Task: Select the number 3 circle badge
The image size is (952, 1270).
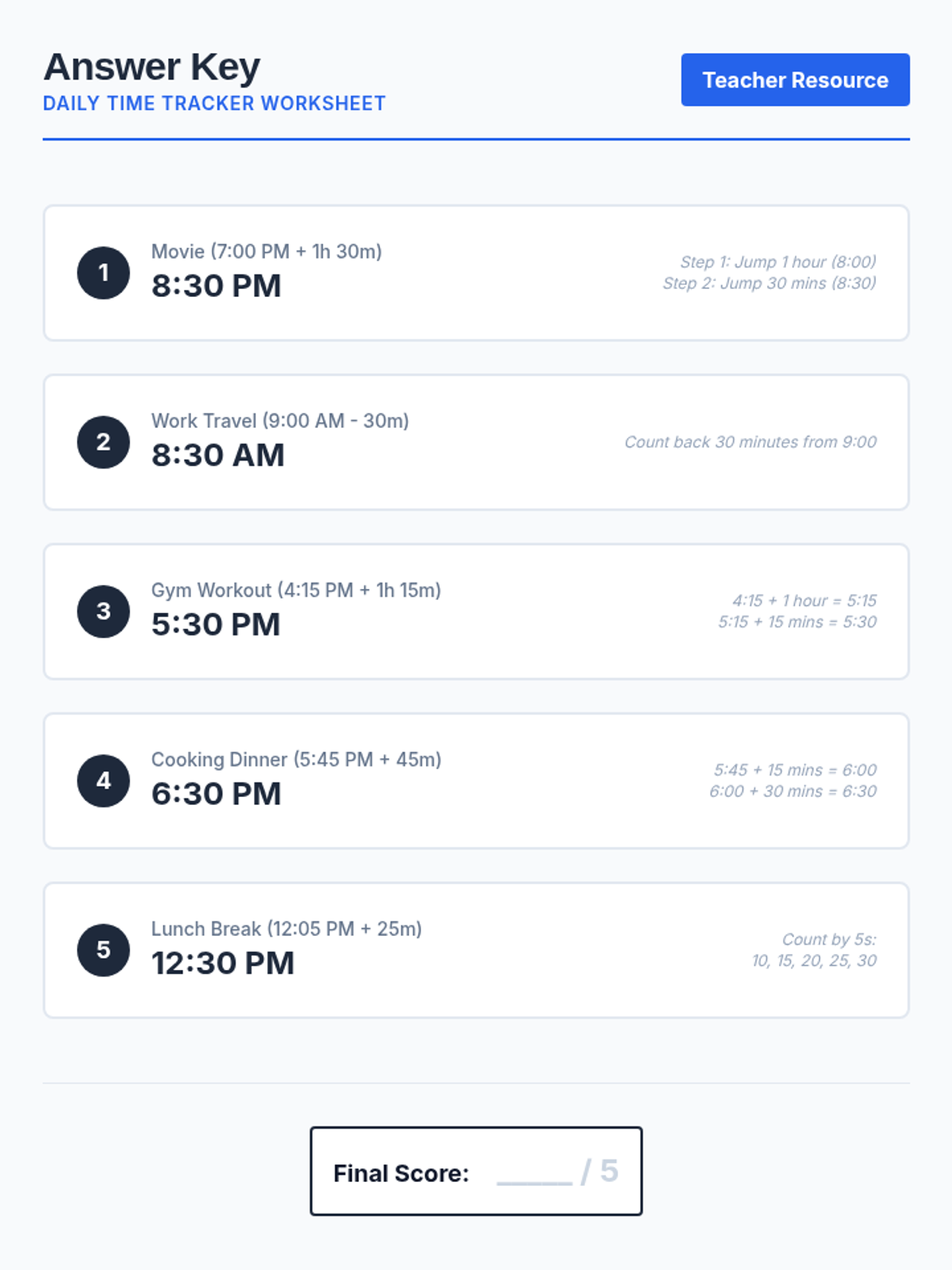Action: (x=103, y=611)
